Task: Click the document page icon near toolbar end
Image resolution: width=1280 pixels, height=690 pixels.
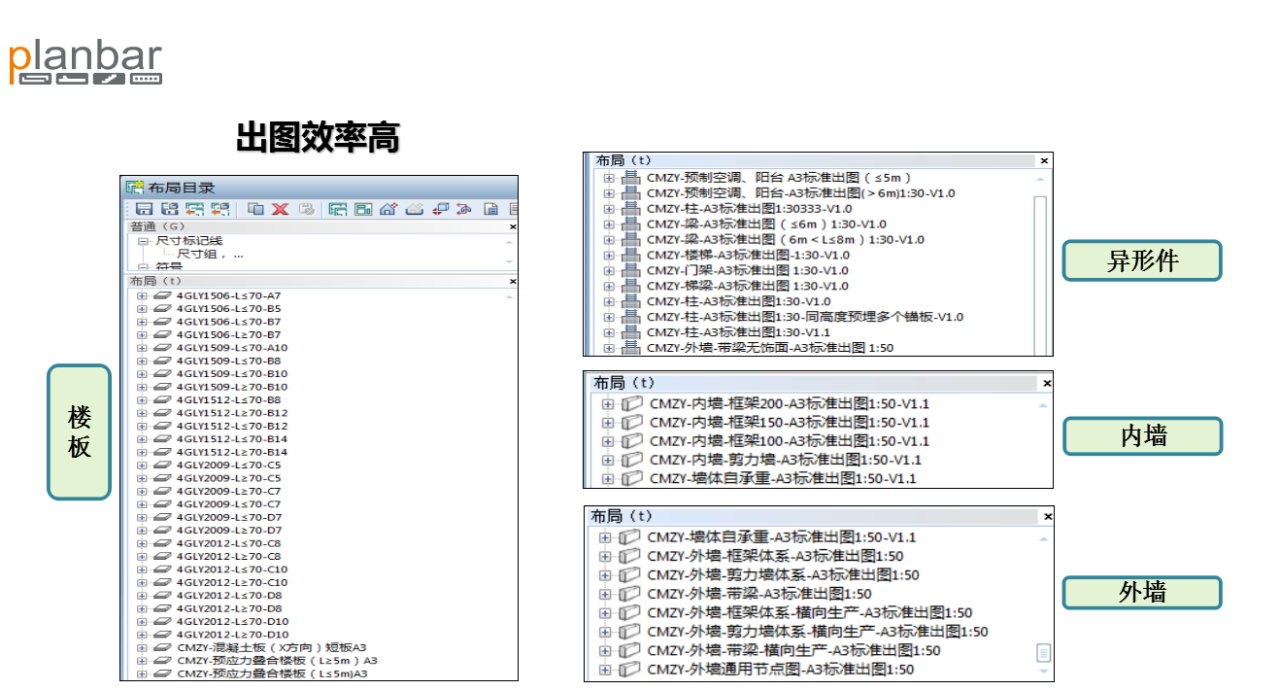Action: tap(491, 209)
